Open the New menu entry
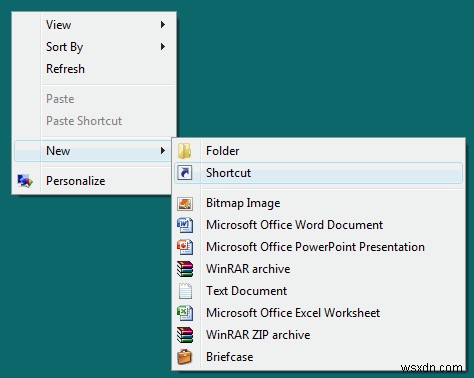 [93, 151]
